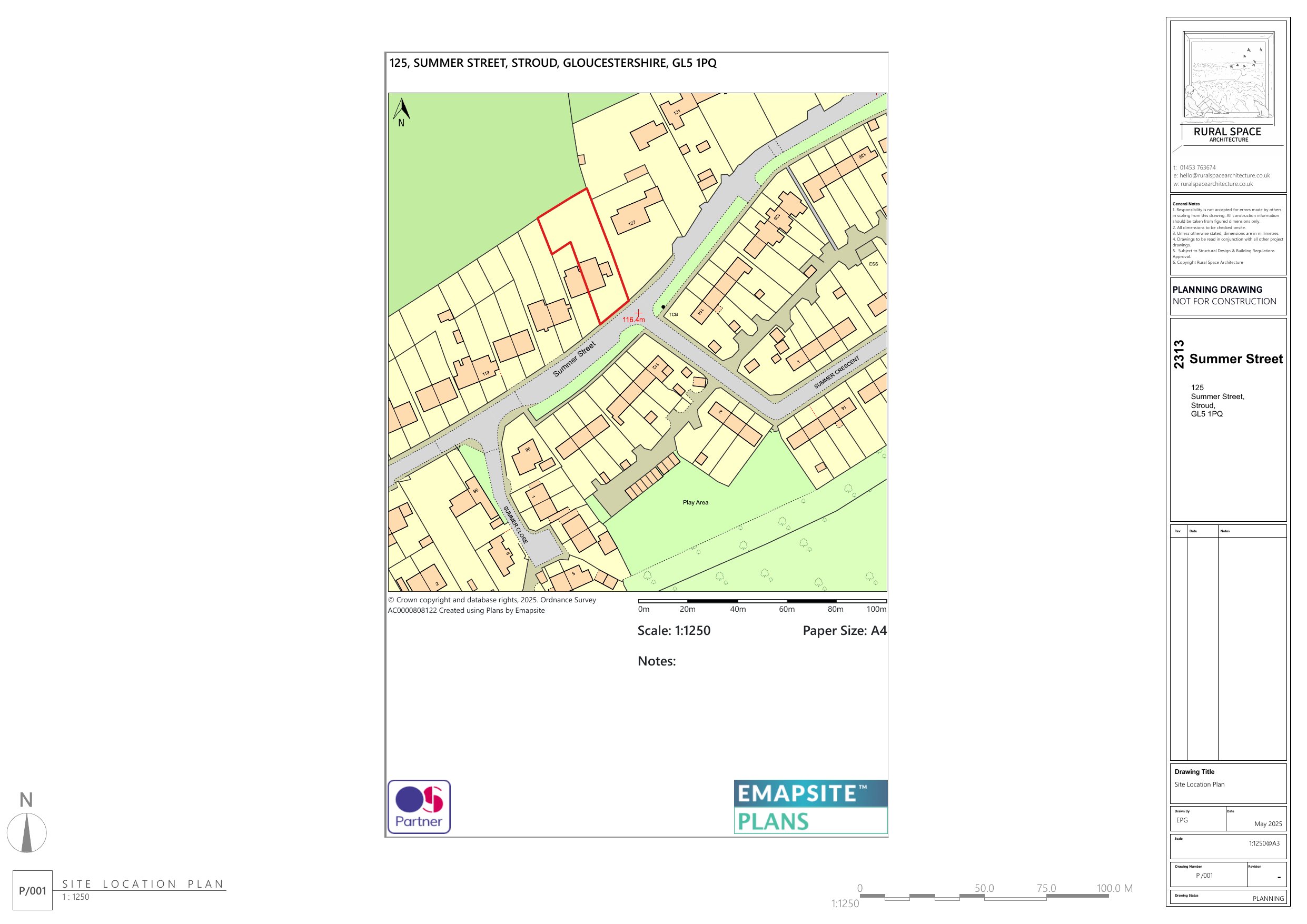Click the PLANNING DRAWING heading in title block
This screenshot has width=1307, height=924.
[x=1217, y=289]
